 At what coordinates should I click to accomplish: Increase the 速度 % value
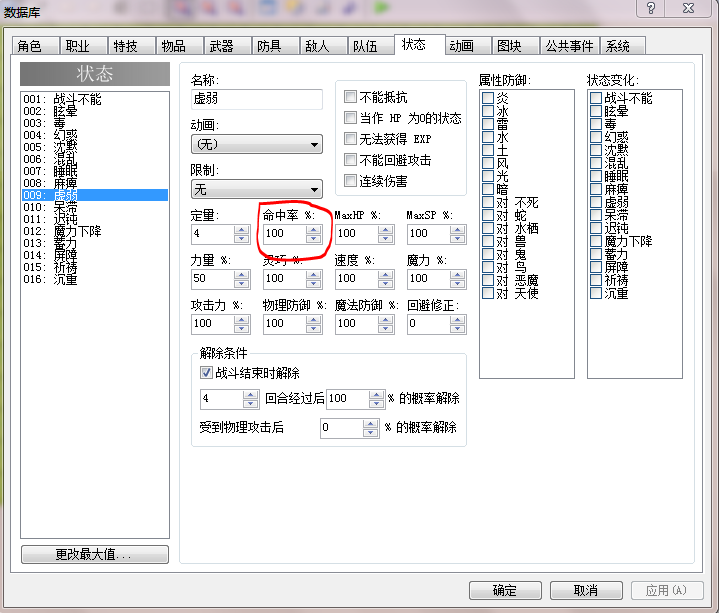coord(386,275)
